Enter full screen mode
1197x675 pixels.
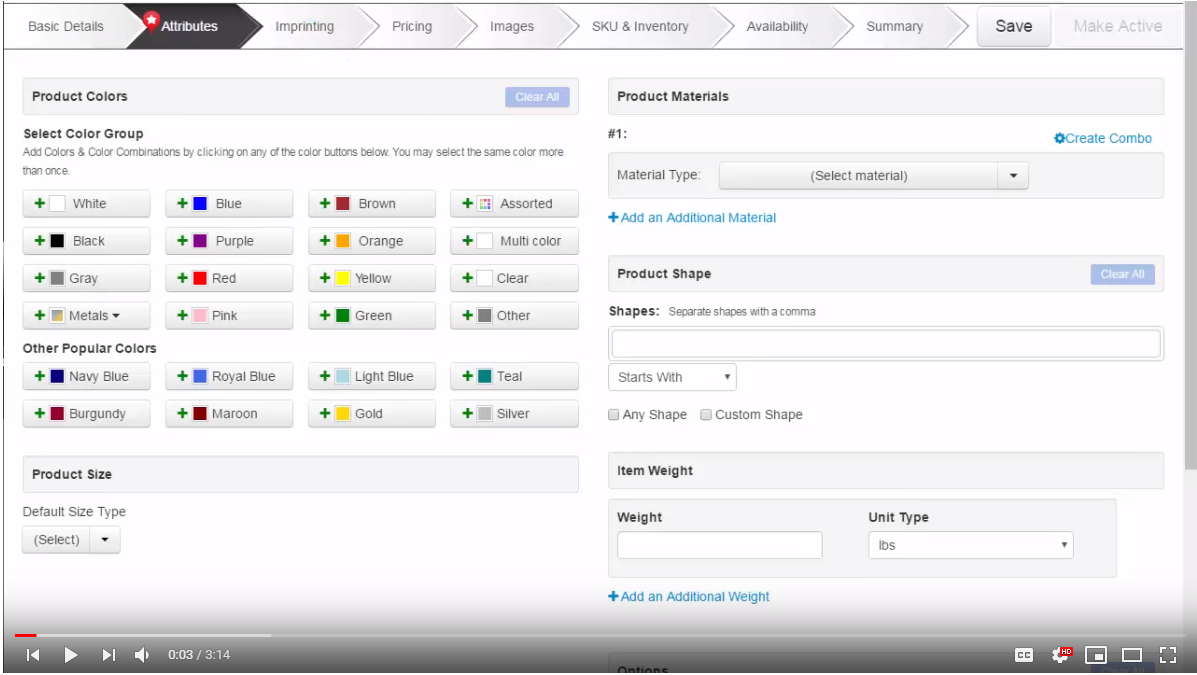coord(1167,654)
